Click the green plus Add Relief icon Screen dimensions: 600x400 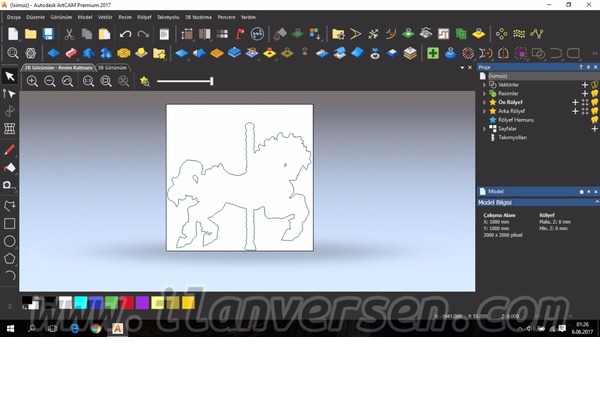pos(433,53)
